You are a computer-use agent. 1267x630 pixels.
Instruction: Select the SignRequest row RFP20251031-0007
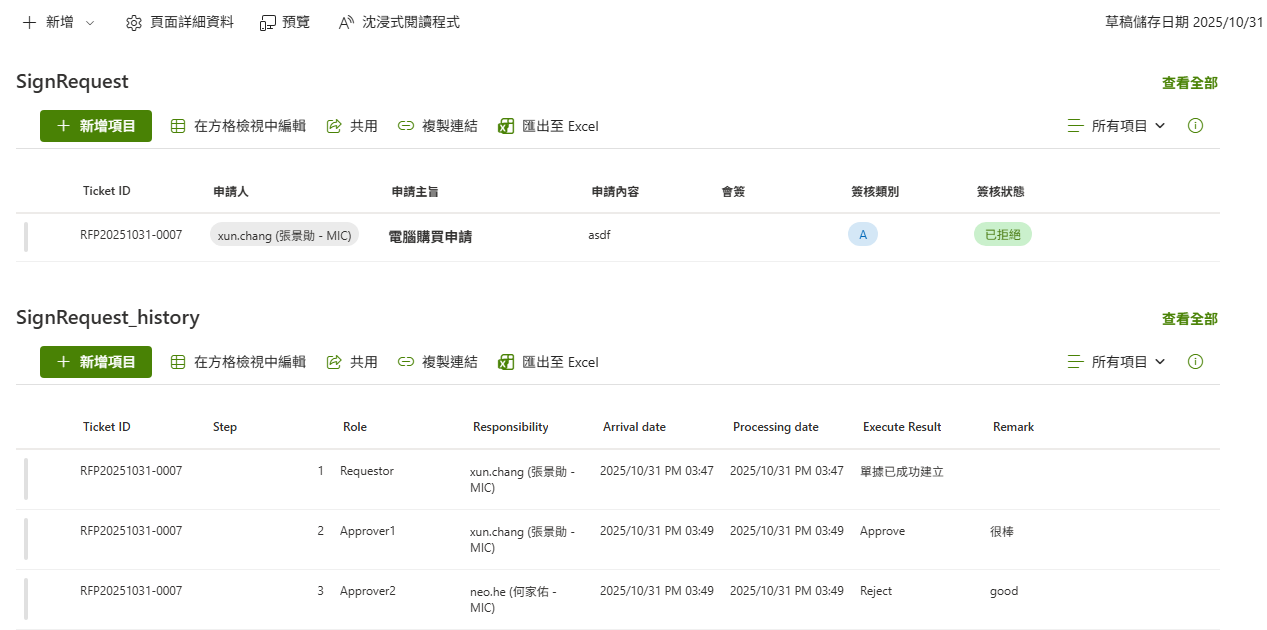(x=26, y=237)
